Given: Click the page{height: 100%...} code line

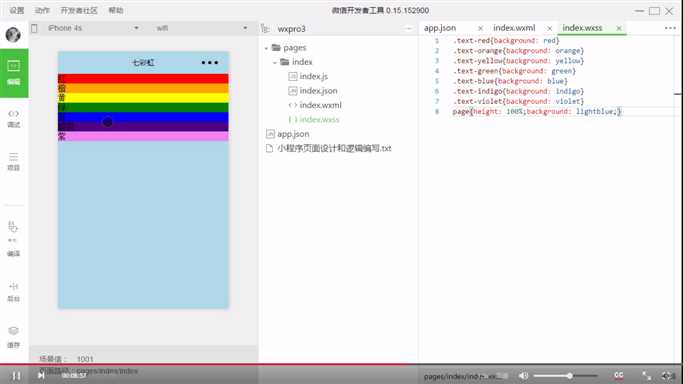Looking at the screenshot, I should pyautogui.click(x=537, y=111).
